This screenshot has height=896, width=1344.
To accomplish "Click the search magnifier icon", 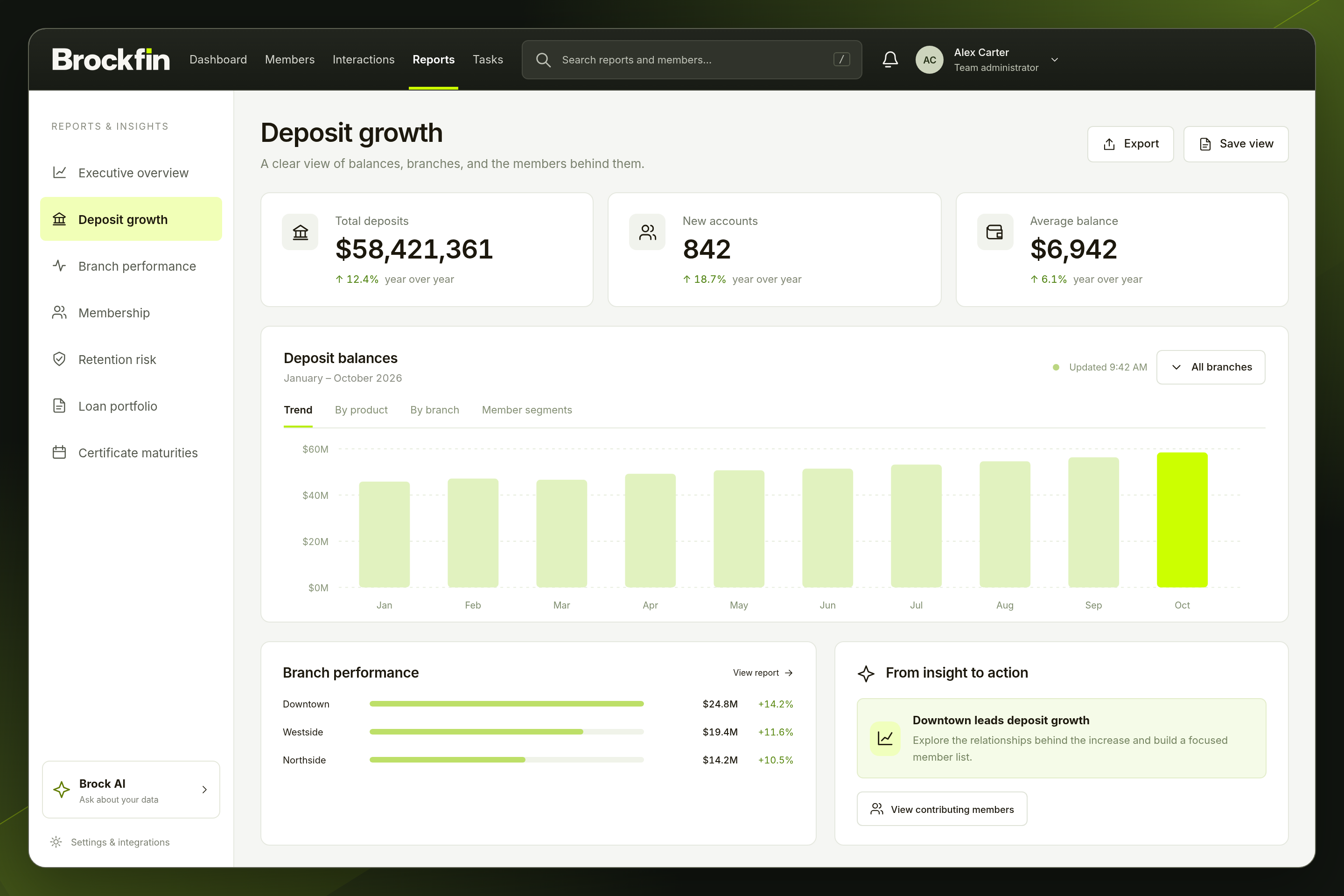I will [543, 60].
